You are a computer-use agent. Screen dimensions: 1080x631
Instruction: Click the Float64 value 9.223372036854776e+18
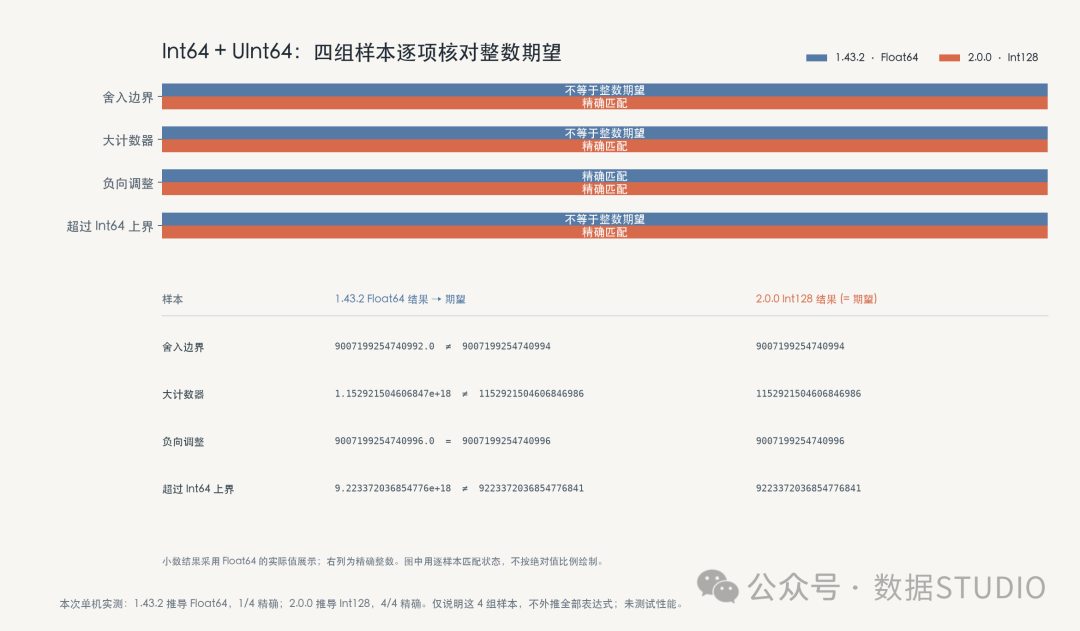pos(393,488)
